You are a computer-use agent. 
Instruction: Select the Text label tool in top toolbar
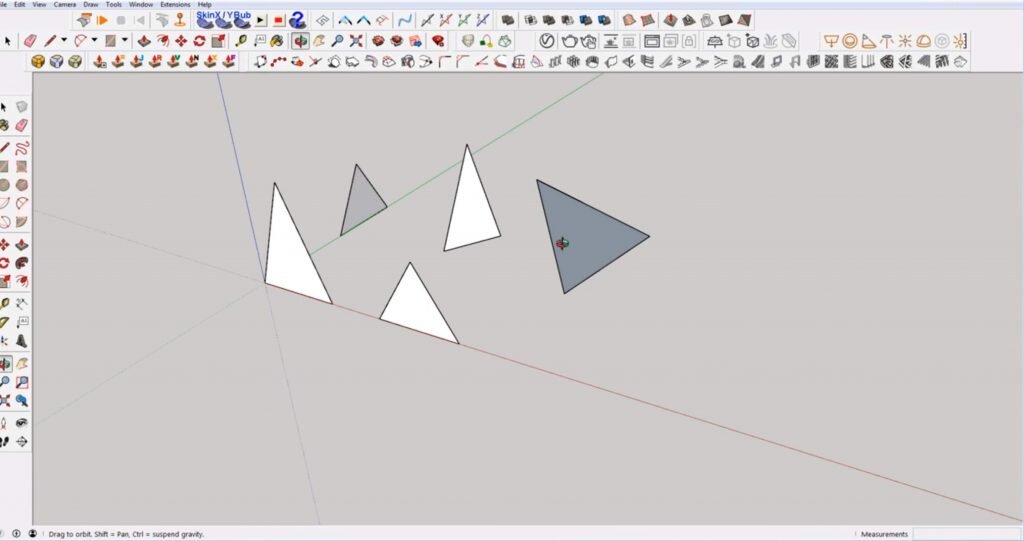(x=259, y=41)
